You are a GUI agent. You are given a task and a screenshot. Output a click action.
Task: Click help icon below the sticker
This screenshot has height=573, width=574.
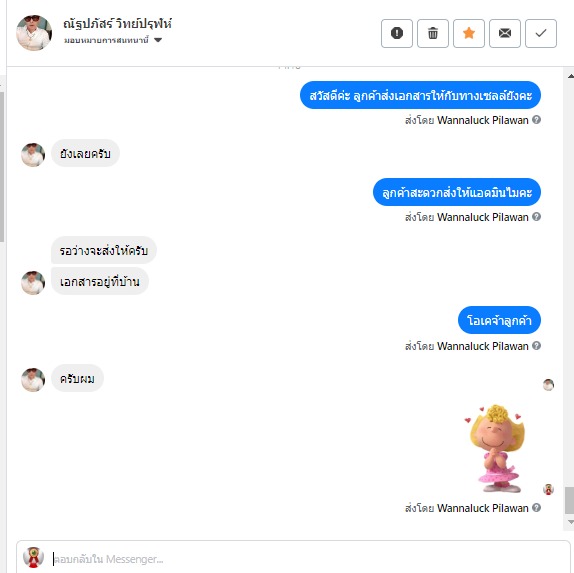536,507
